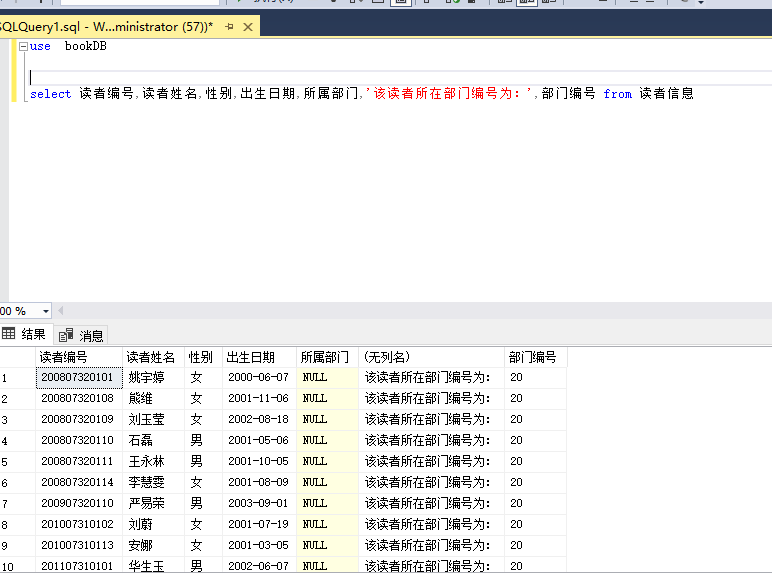The height and width of the screenshot is (575, 772).
Task: Select row header 5 in results grid
Action: (x=18, y=462)
